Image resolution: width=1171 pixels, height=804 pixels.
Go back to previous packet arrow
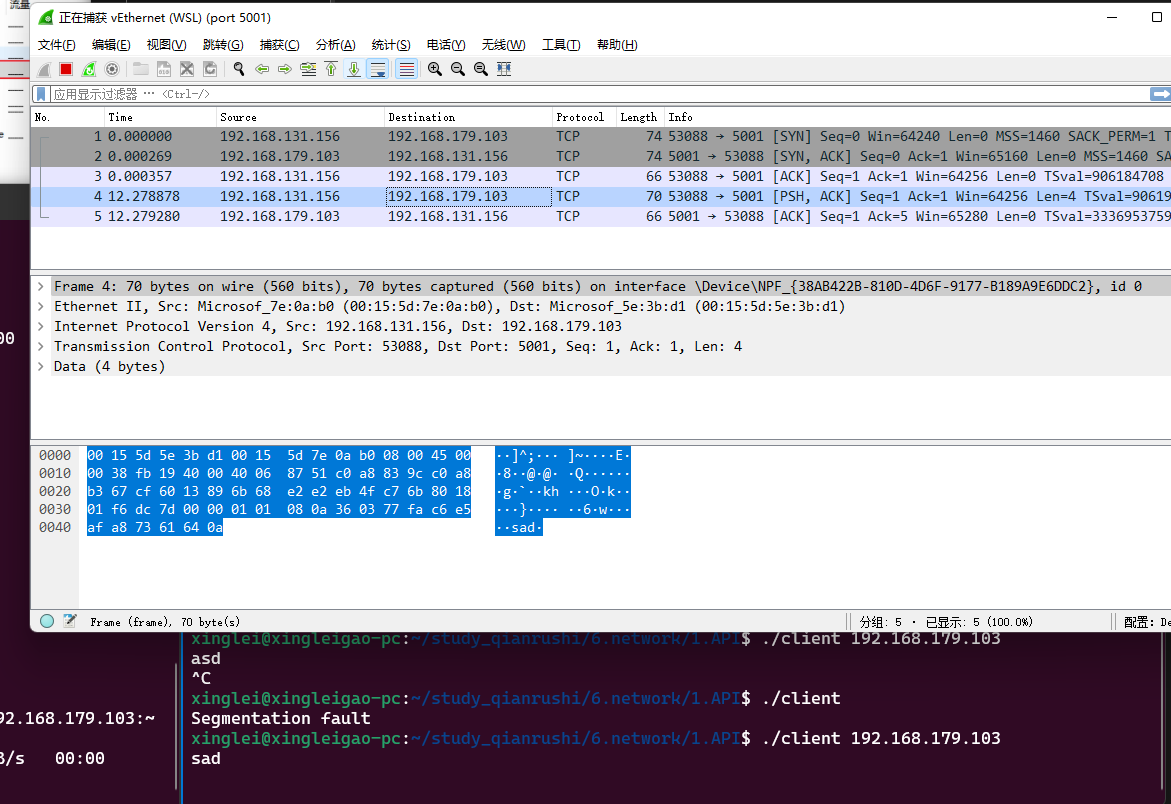pos(262,69)
